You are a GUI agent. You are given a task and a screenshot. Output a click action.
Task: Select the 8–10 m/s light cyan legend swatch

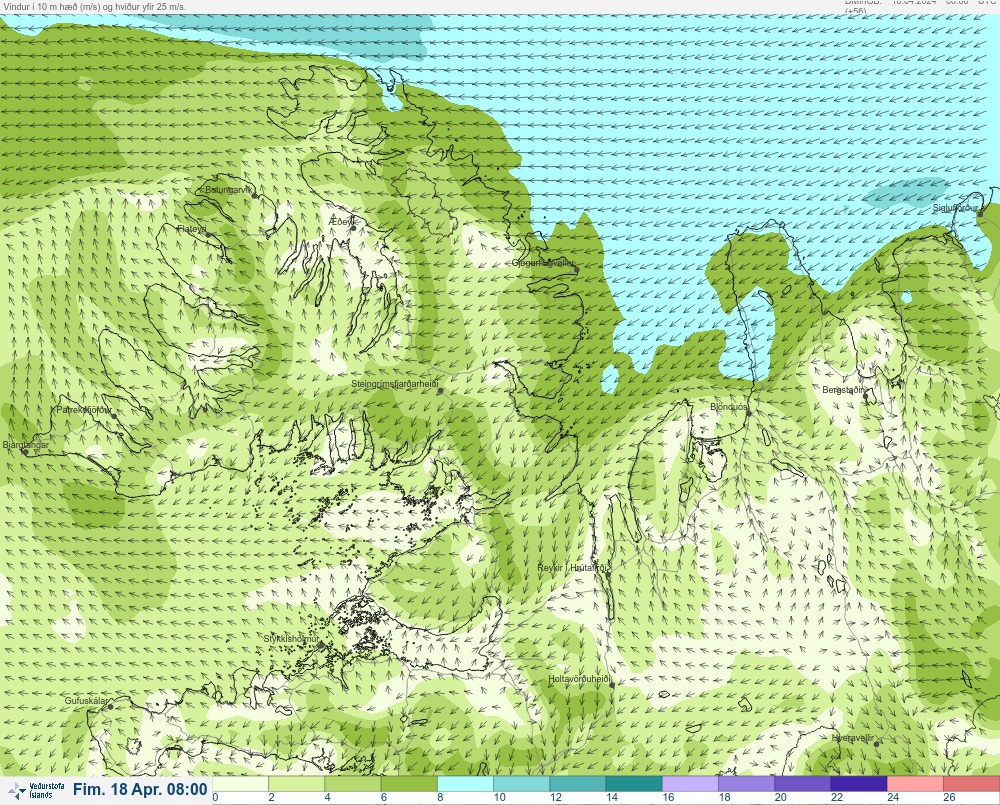coord(465,783)
